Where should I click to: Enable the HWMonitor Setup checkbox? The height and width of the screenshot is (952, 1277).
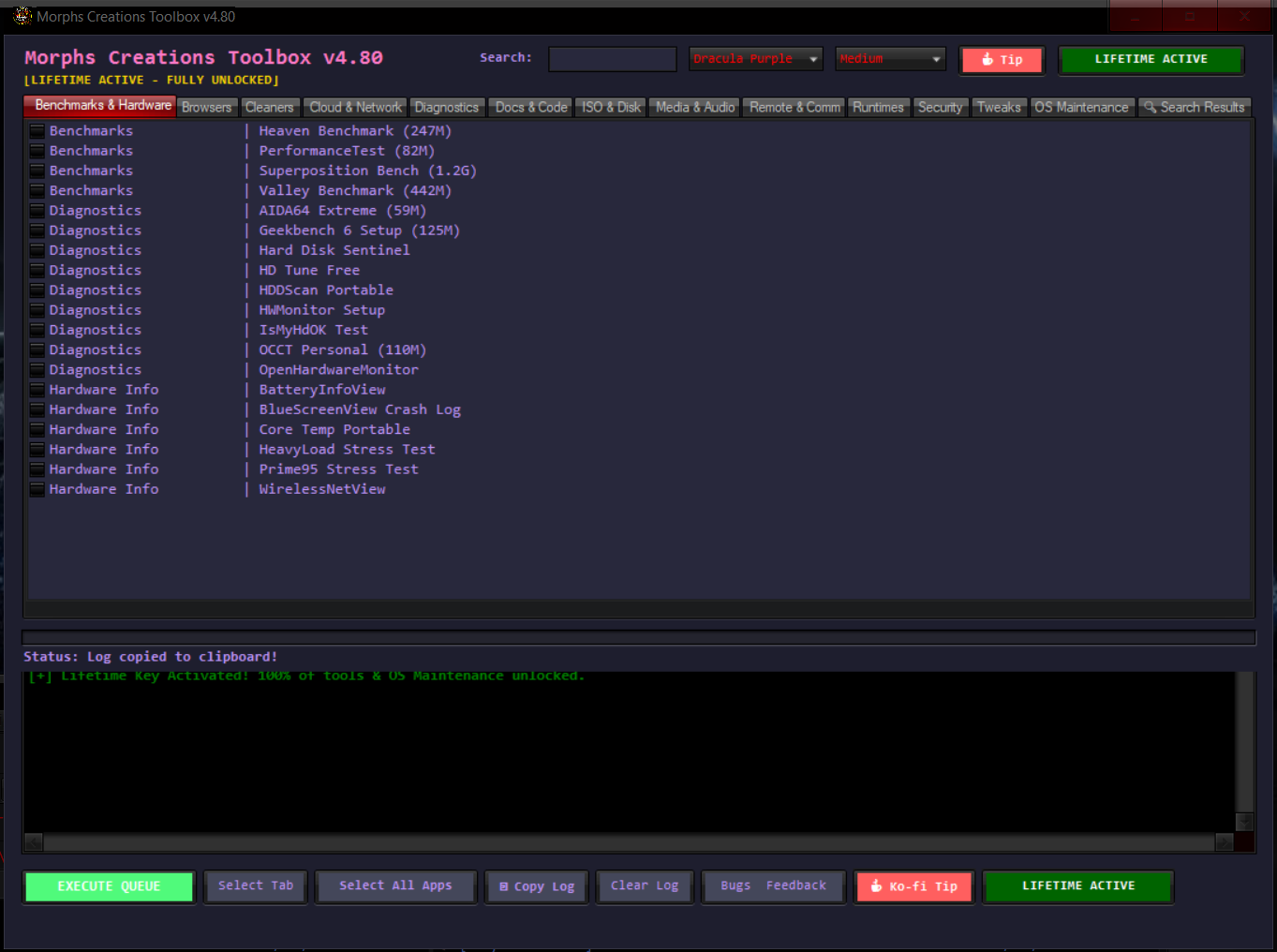(37, 310)
